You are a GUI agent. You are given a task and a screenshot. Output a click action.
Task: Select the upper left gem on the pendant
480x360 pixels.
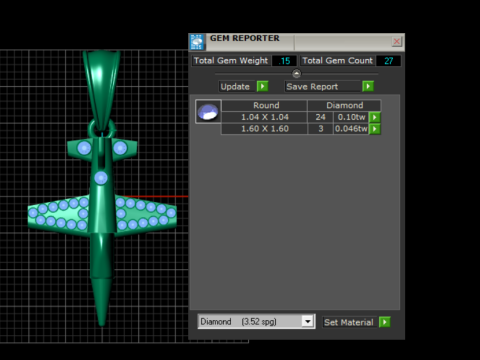[x=84, y=148]
